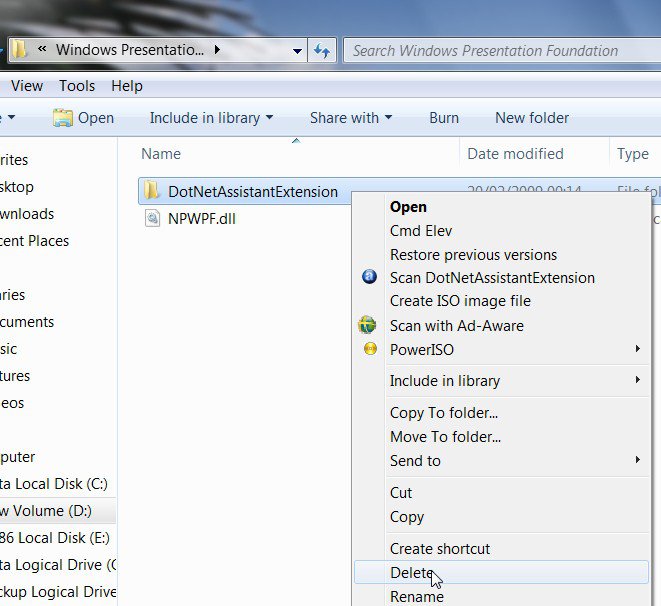Click the folder icon in the address bar

[19, 50]
